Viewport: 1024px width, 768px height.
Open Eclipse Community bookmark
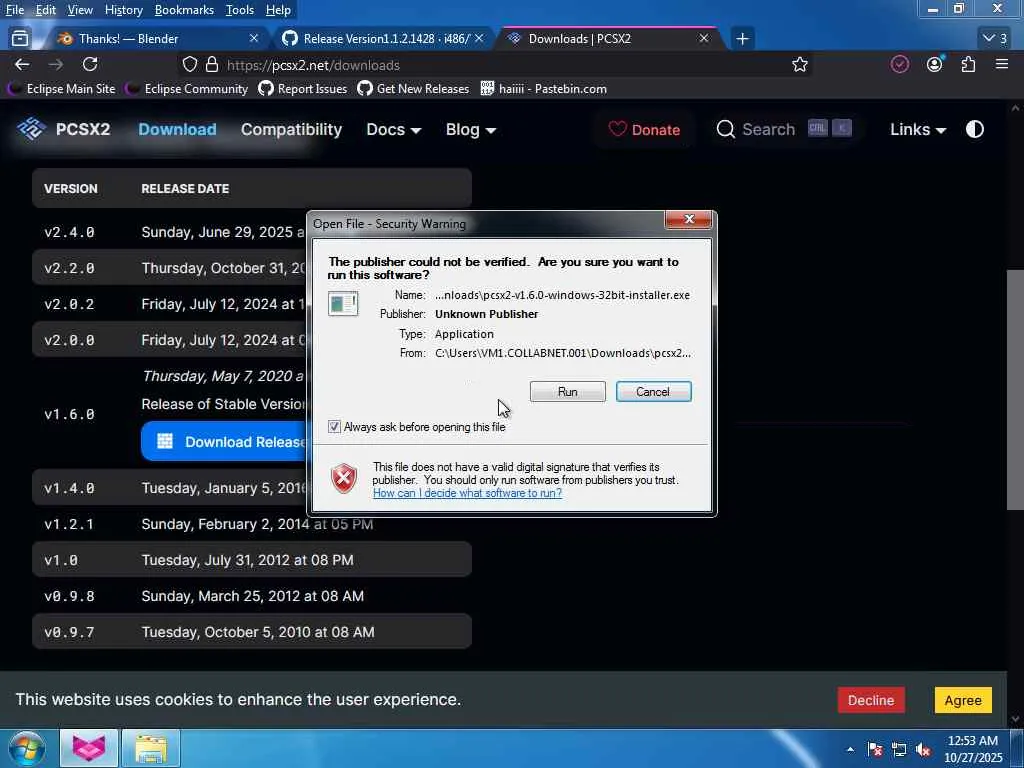[x=187, y=89]
